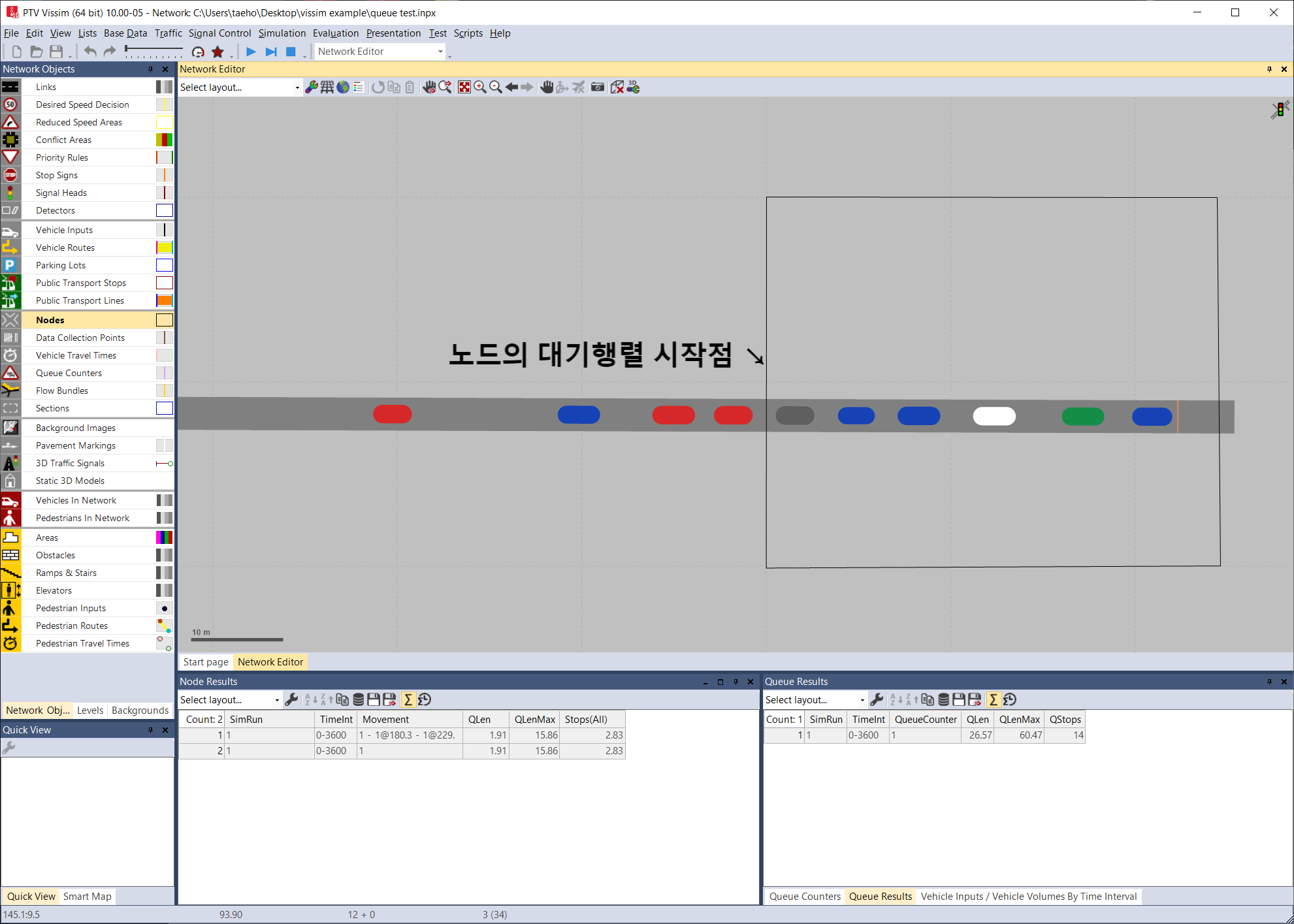Click the camera screenshot icon
This screenshot has height=924, width=1294.
[x=597, y=88]
